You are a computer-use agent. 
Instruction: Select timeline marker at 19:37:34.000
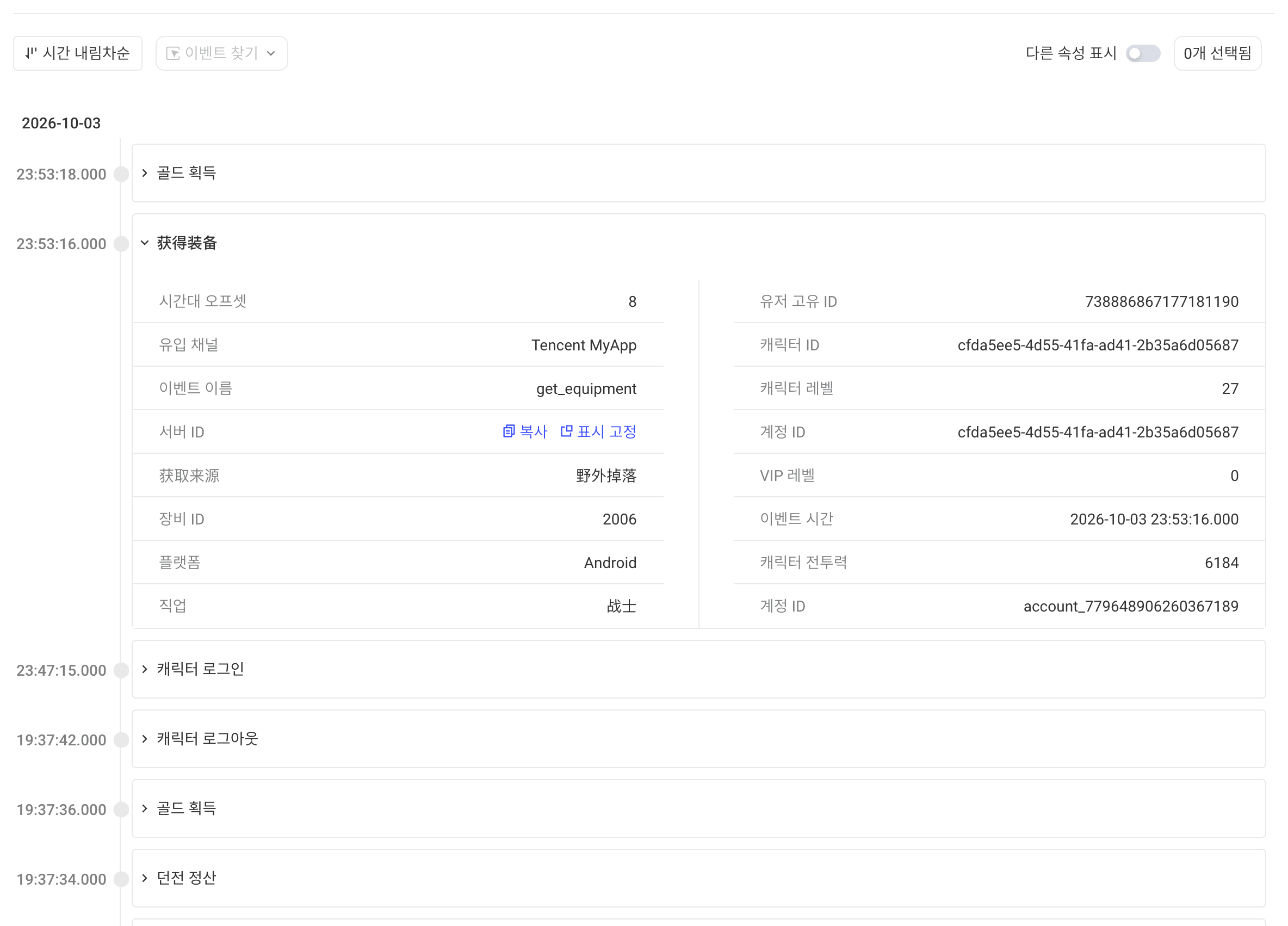tap(121, 879)
